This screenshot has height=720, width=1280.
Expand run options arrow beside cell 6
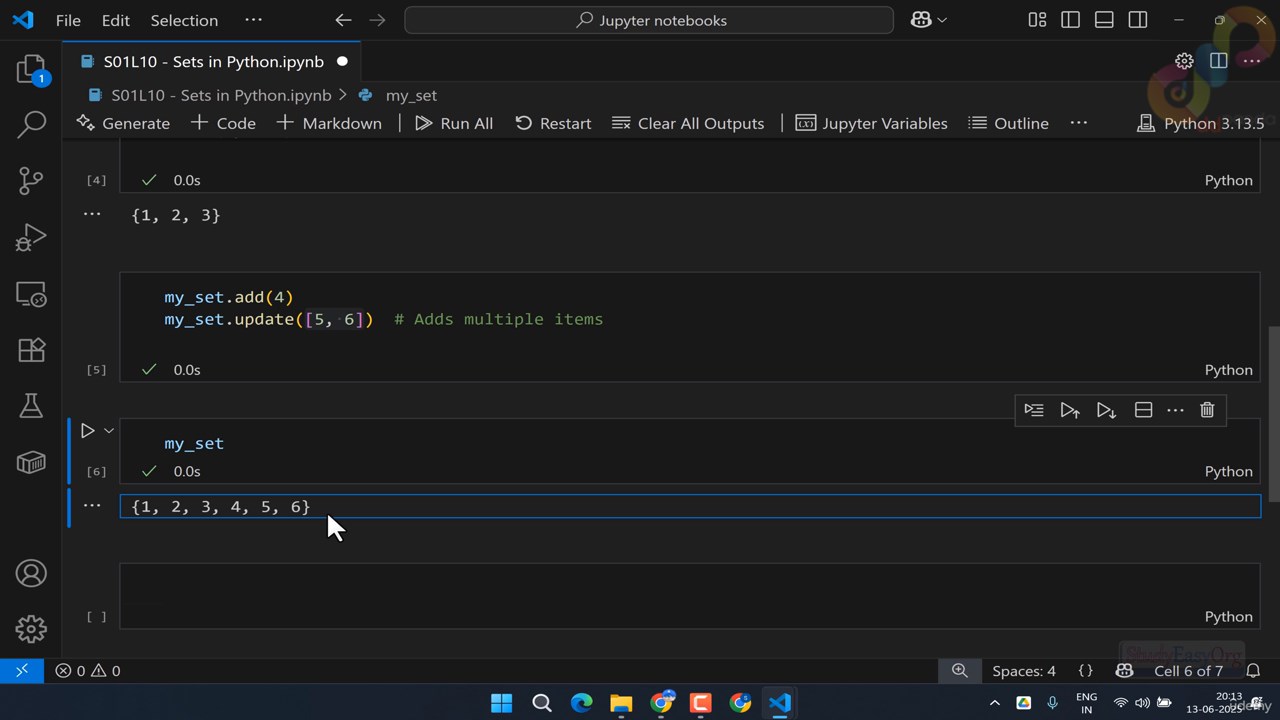point(109,431)
